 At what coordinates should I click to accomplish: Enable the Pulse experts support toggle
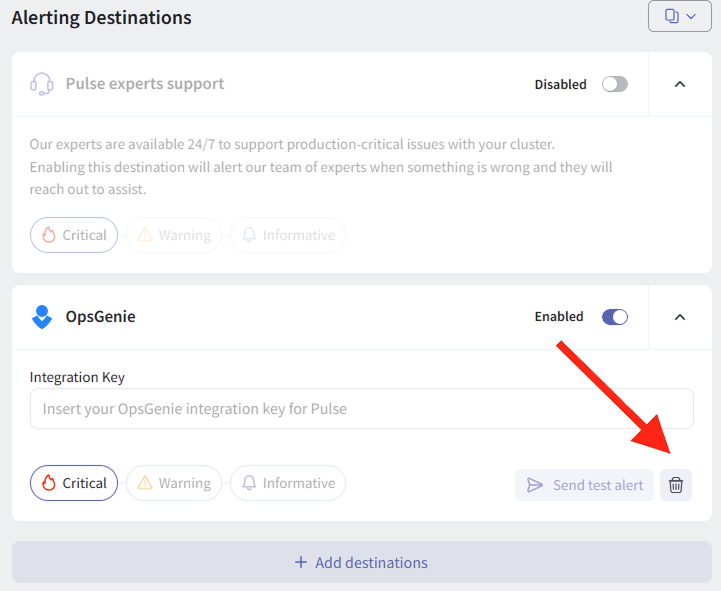click(x=615, y=84)
